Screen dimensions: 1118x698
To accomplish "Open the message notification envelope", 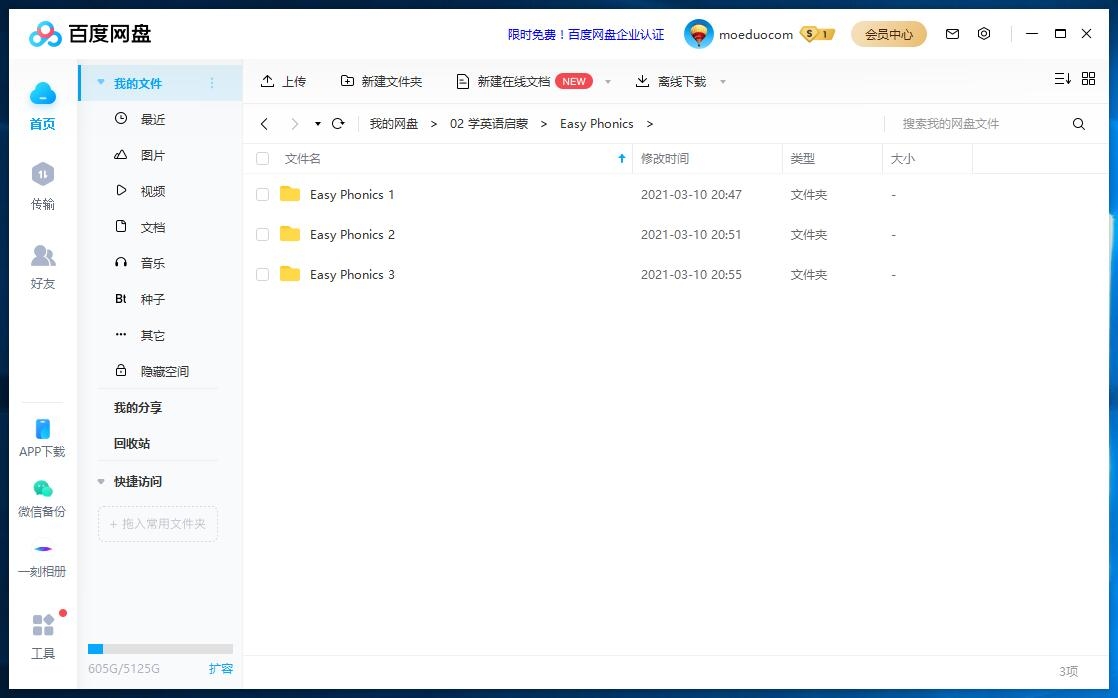I will pyautogui.click(x=952, y=33).
